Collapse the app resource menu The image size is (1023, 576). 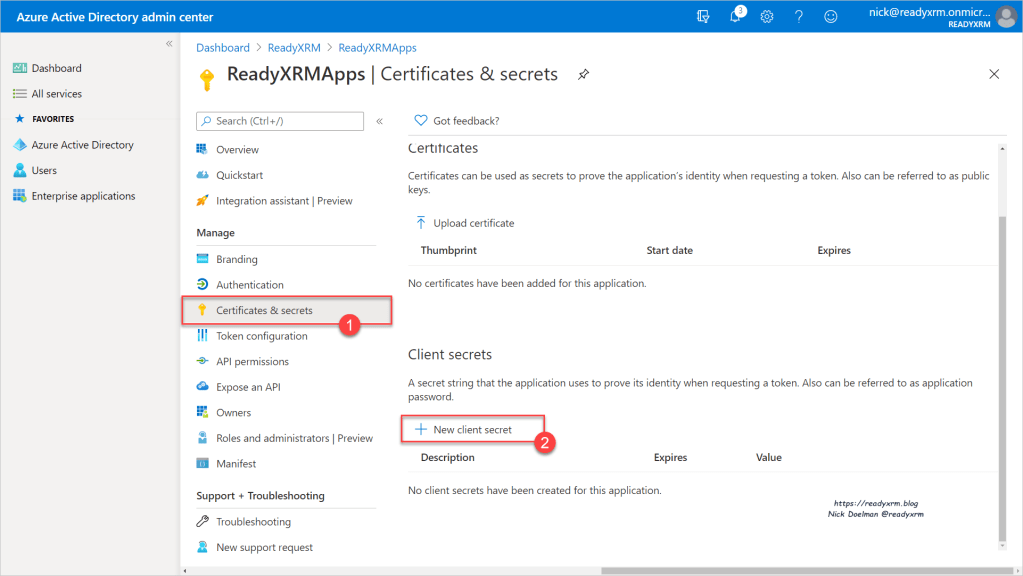coord(379,121)
